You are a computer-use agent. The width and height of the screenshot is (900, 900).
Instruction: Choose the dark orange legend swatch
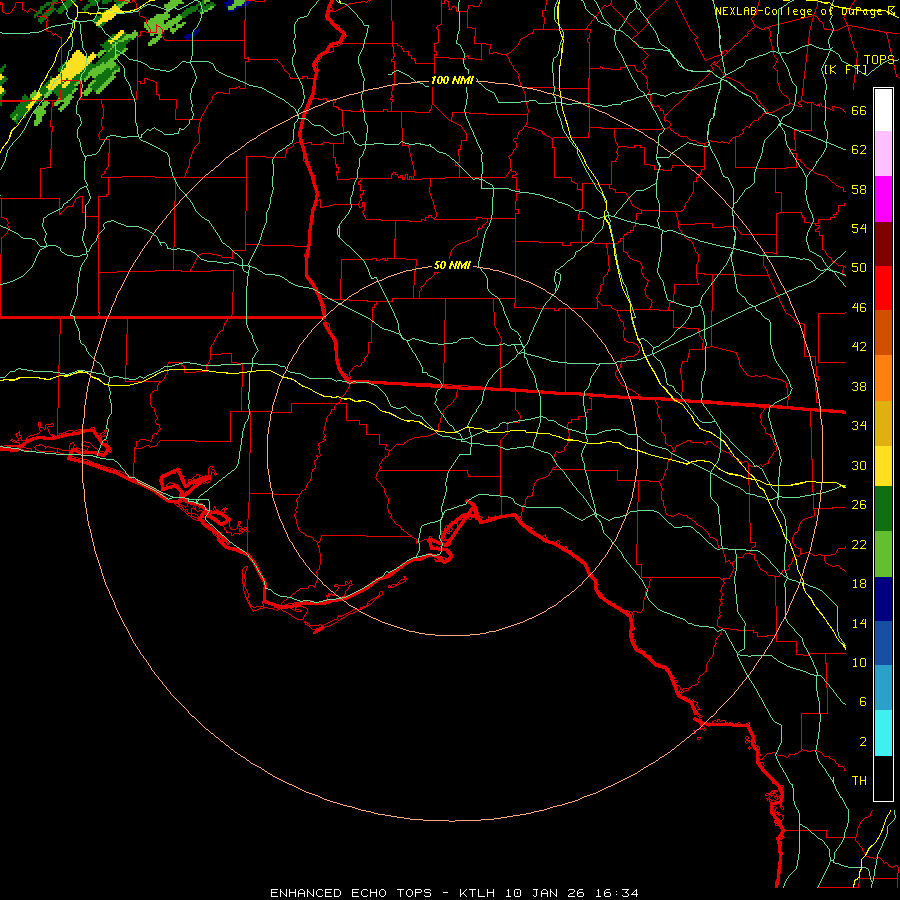[883, 333]
